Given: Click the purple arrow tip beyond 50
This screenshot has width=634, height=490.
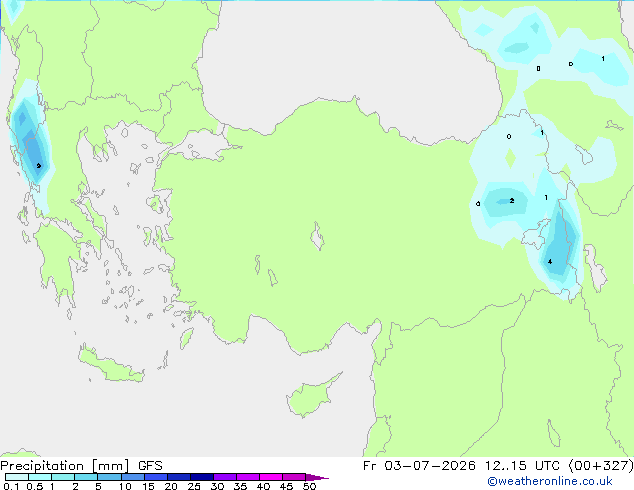Looking at the screenshot, I should pyautogui.click(x=317, y=477).
